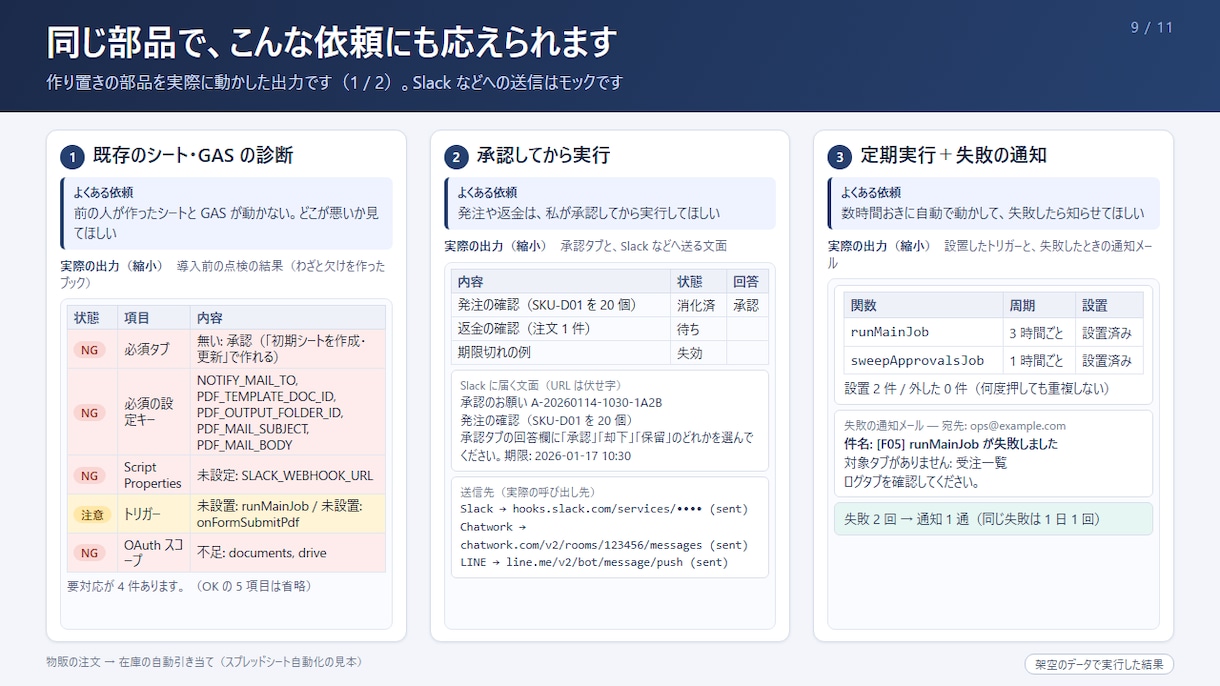Click the LINE → line.me/v2/bot/message/push line
Image resolution: width=1220 pixels, height=686 pixels.
tap(594, 562)
